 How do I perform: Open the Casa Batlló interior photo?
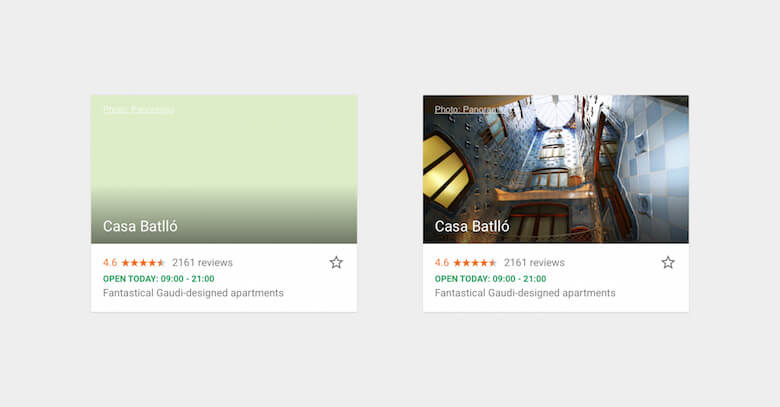point(556,169)
